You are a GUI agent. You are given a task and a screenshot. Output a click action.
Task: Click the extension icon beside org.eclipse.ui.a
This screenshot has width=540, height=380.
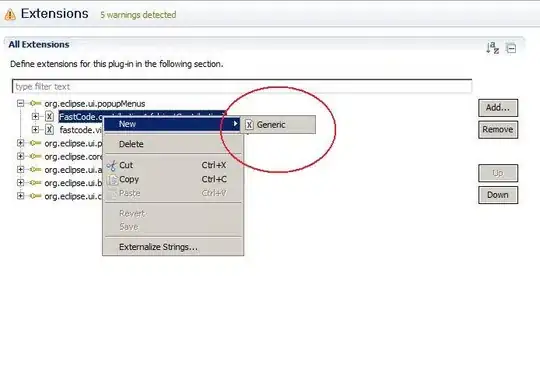tap(35, 169)
